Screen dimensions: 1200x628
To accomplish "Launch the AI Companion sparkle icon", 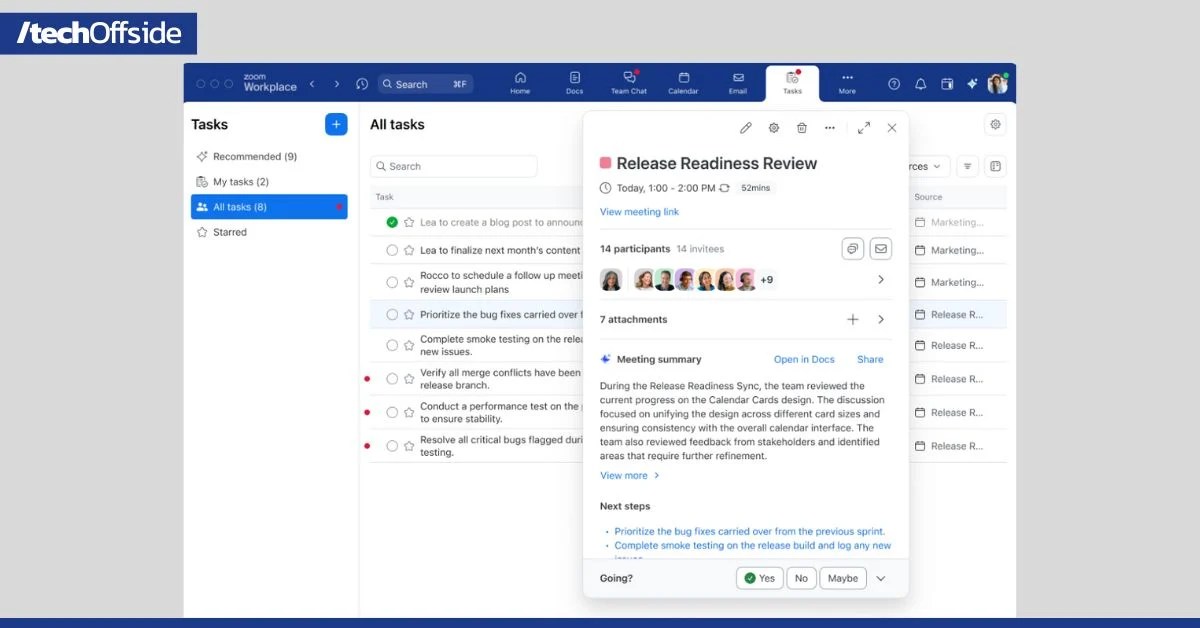I will point(972,84).
